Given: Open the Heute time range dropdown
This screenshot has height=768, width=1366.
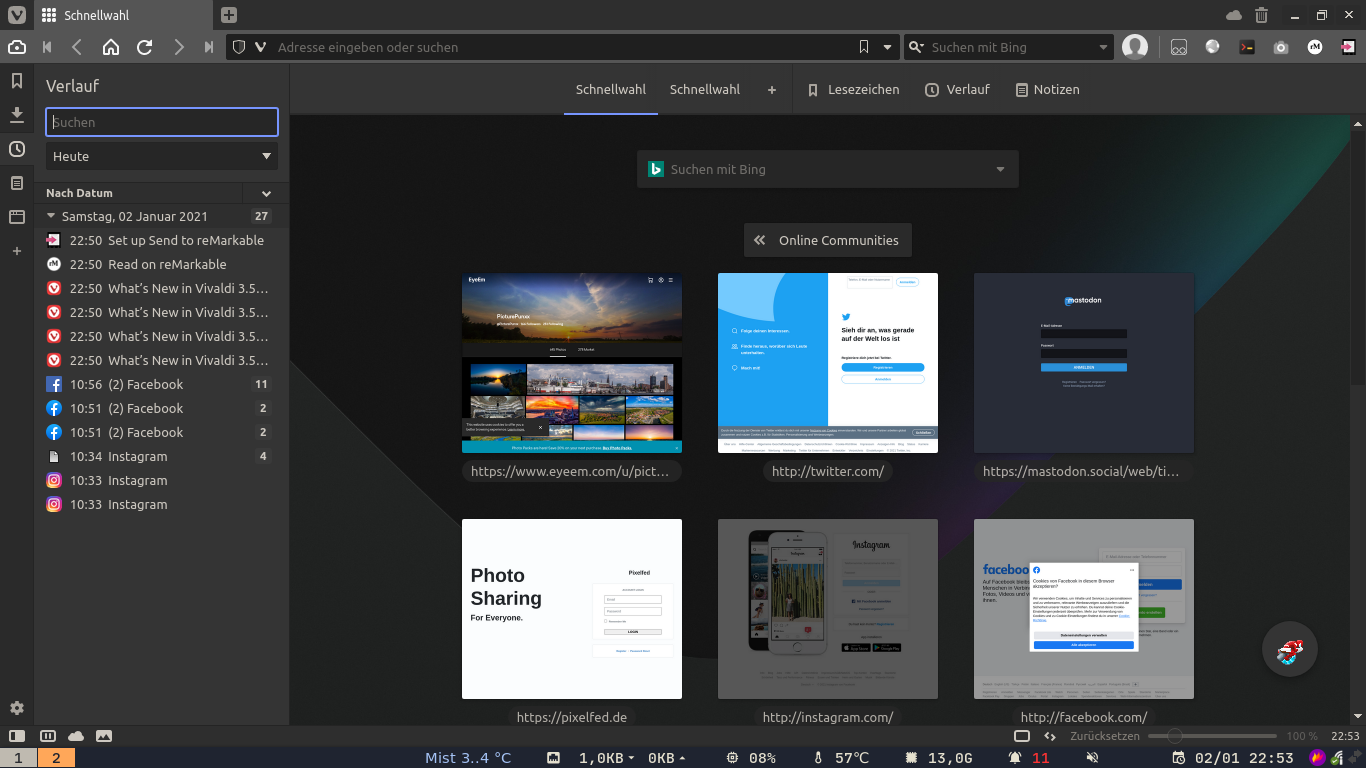Looking at the screenshot, I should [x=162, y=156].
